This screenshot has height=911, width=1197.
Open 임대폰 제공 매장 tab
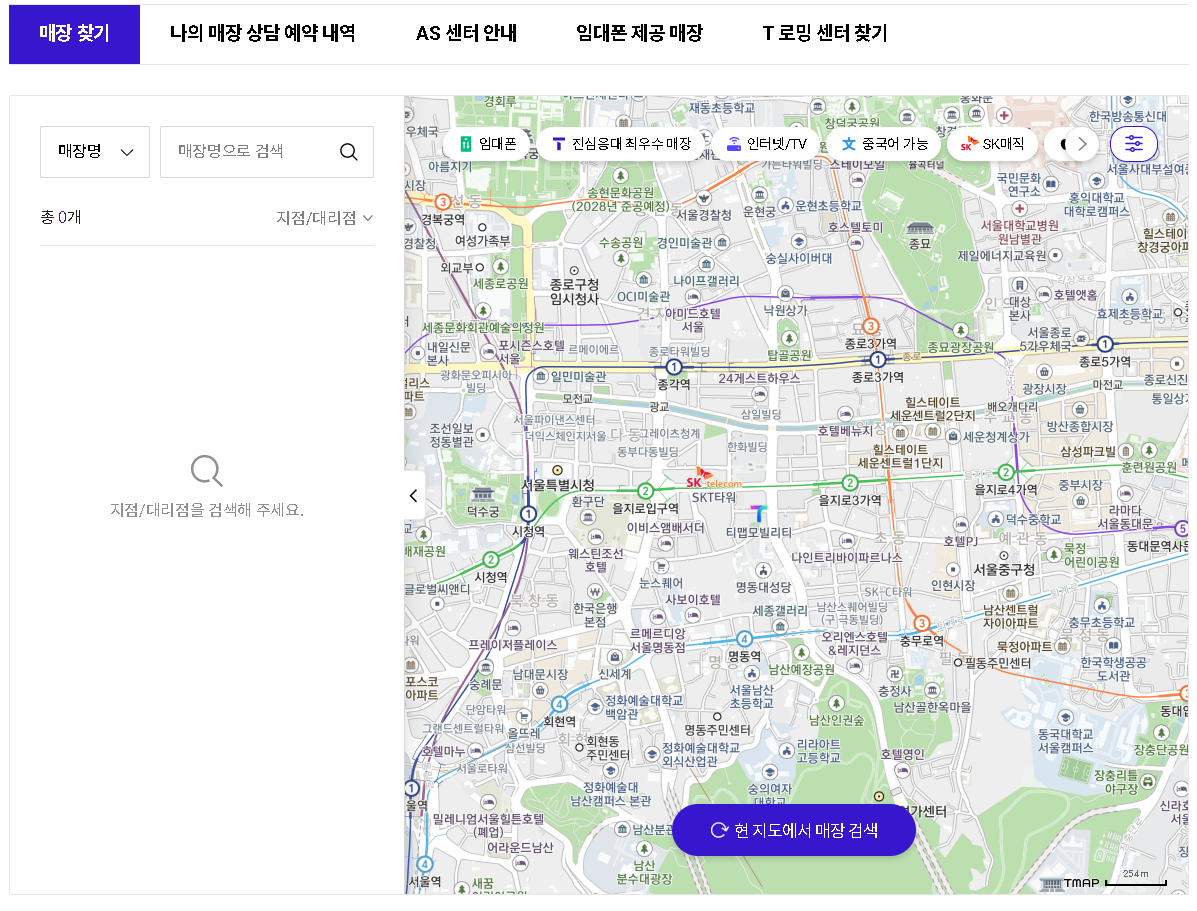(639, 34)
